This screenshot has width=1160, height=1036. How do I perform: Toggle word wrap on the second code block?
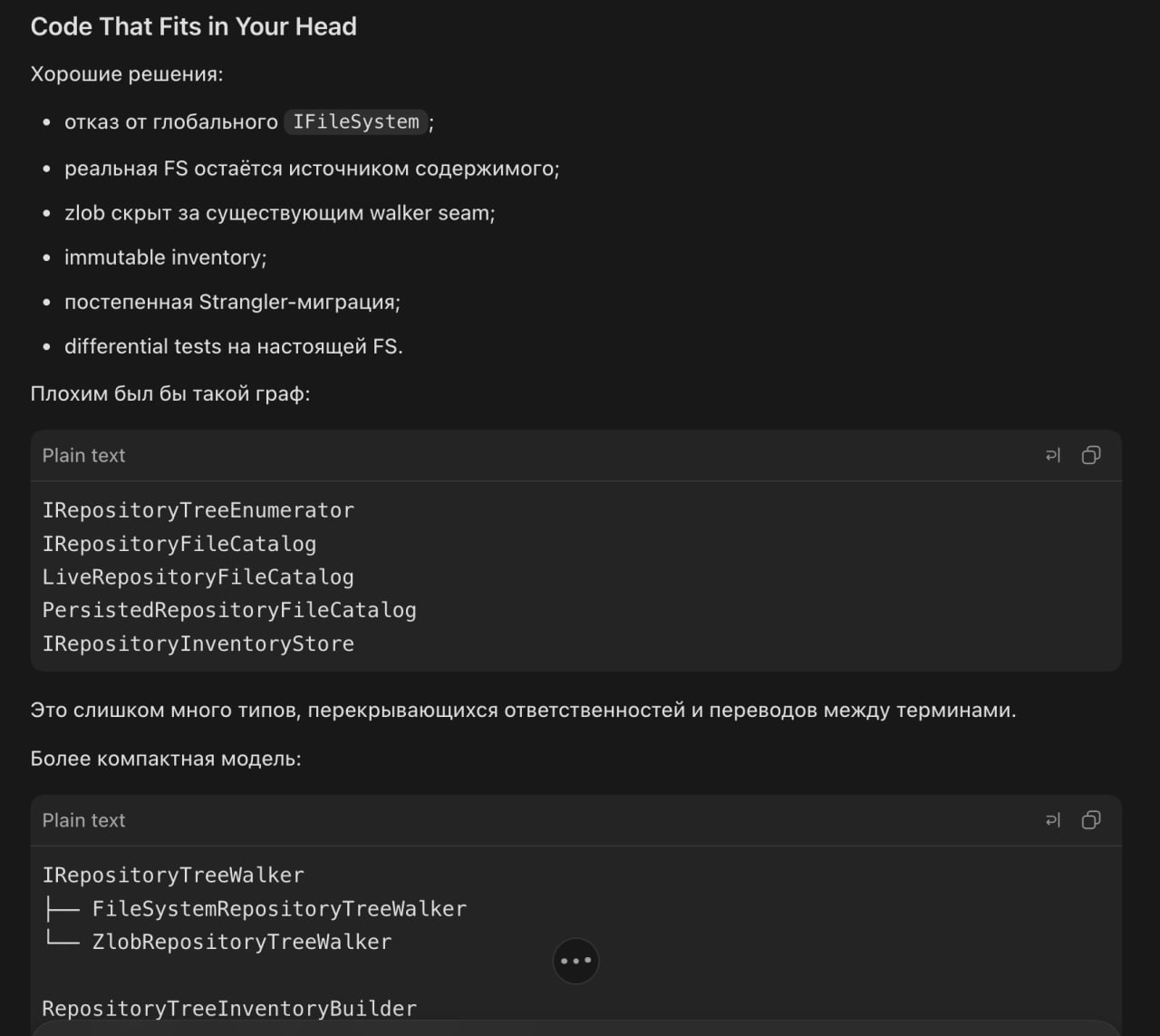tap(1052, 819)
